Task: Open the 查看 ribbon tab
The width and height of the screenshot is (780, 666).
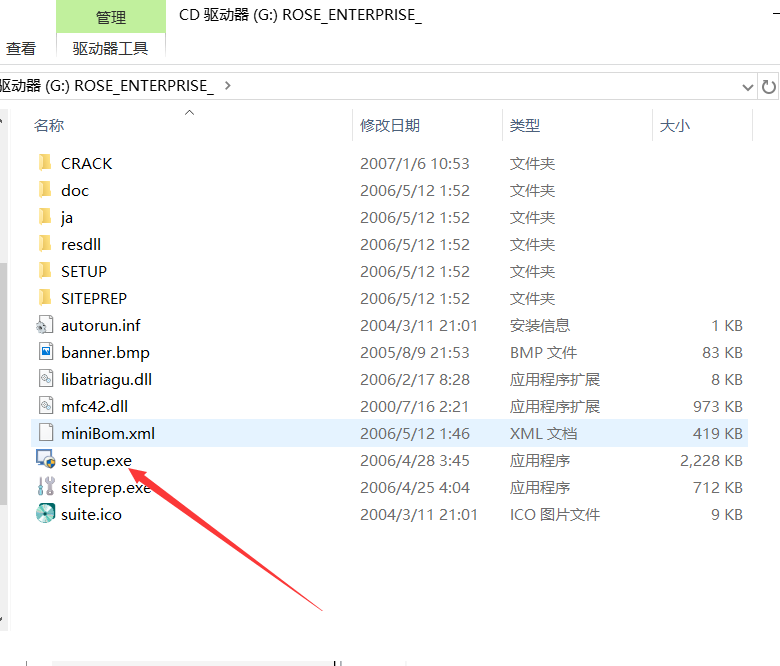Action: pyautogui.click(x=21, y=48)
